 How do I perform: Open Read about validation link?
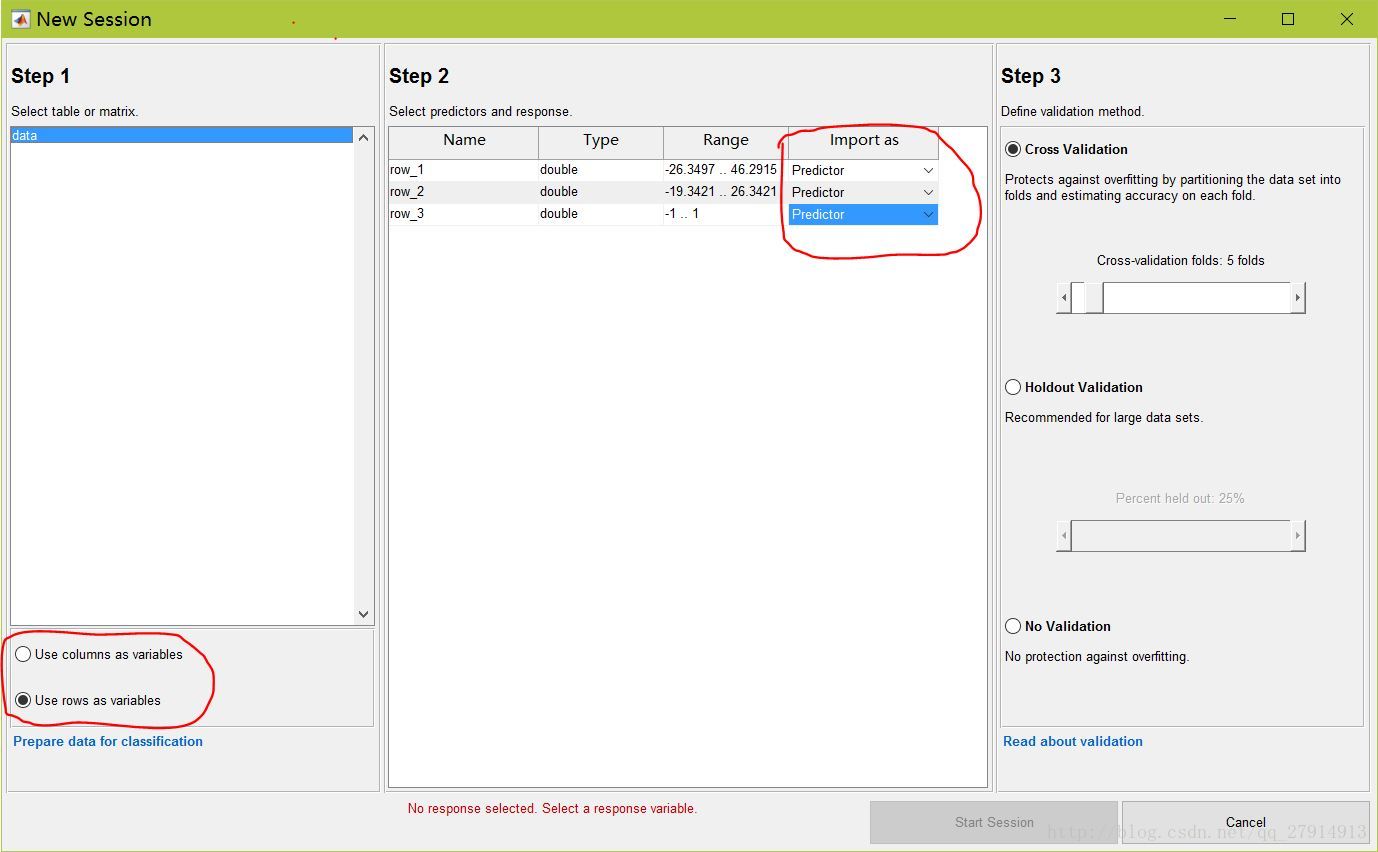pyautogui.click(x=1073, y=741)
